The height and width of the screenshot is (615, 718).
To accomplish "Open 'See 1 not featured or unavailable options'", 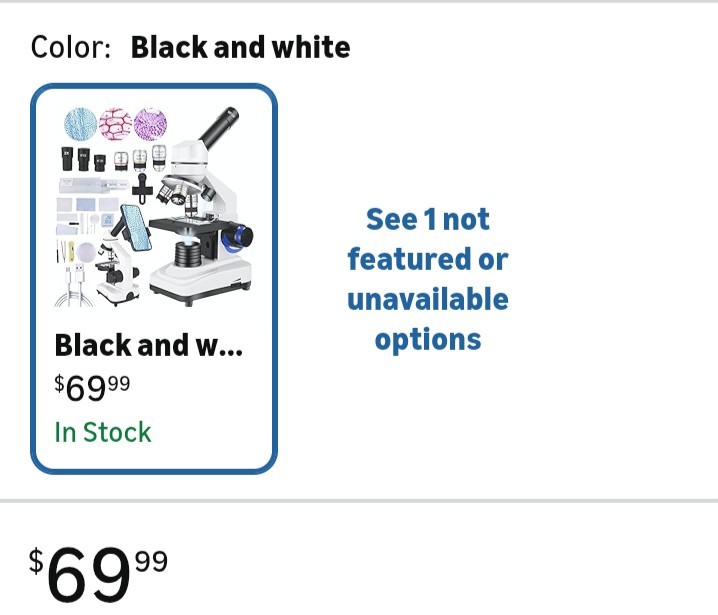I will tap(428, 279).
